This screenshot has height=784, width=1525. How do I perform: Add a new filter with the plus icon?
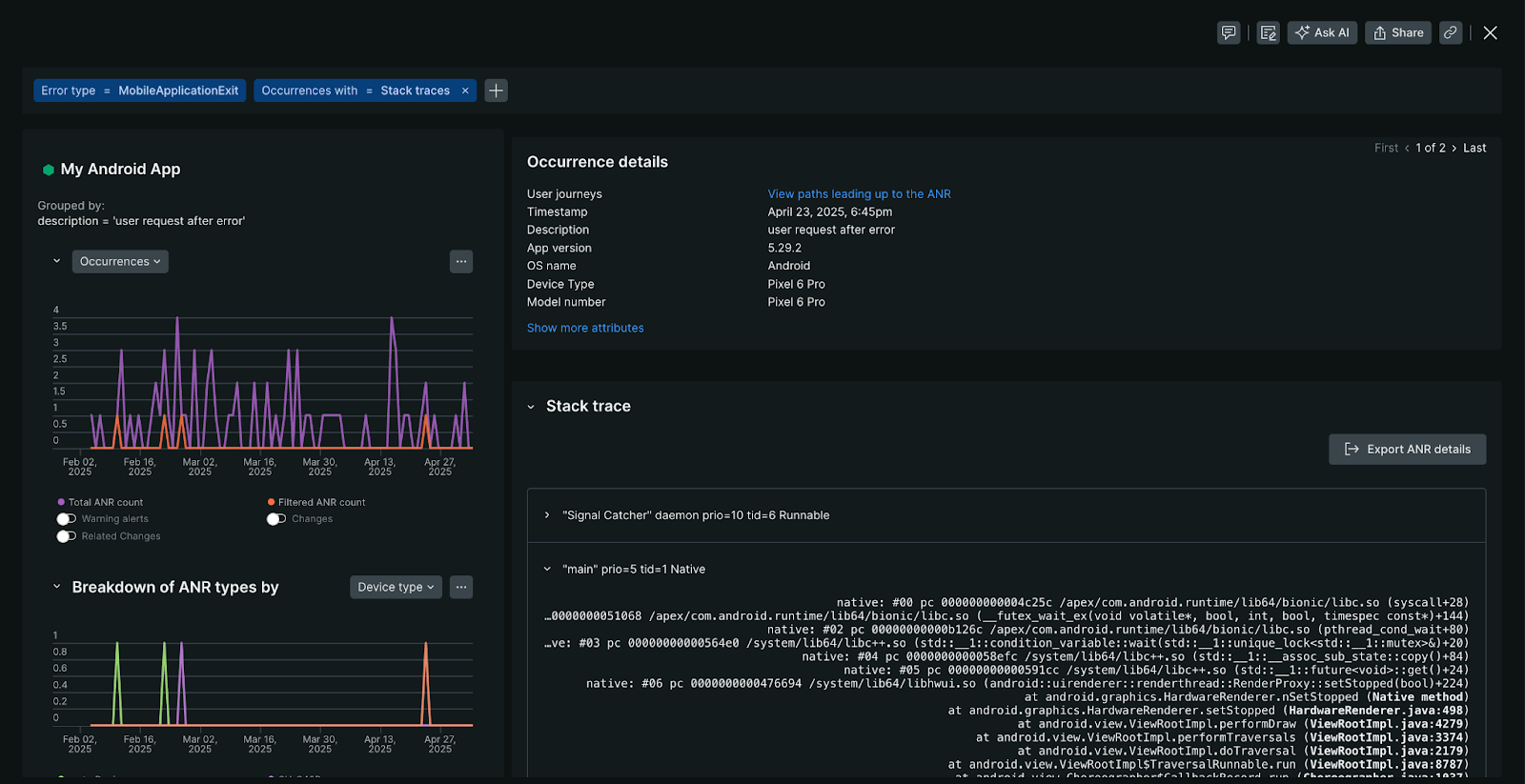[x=496, y=90]
